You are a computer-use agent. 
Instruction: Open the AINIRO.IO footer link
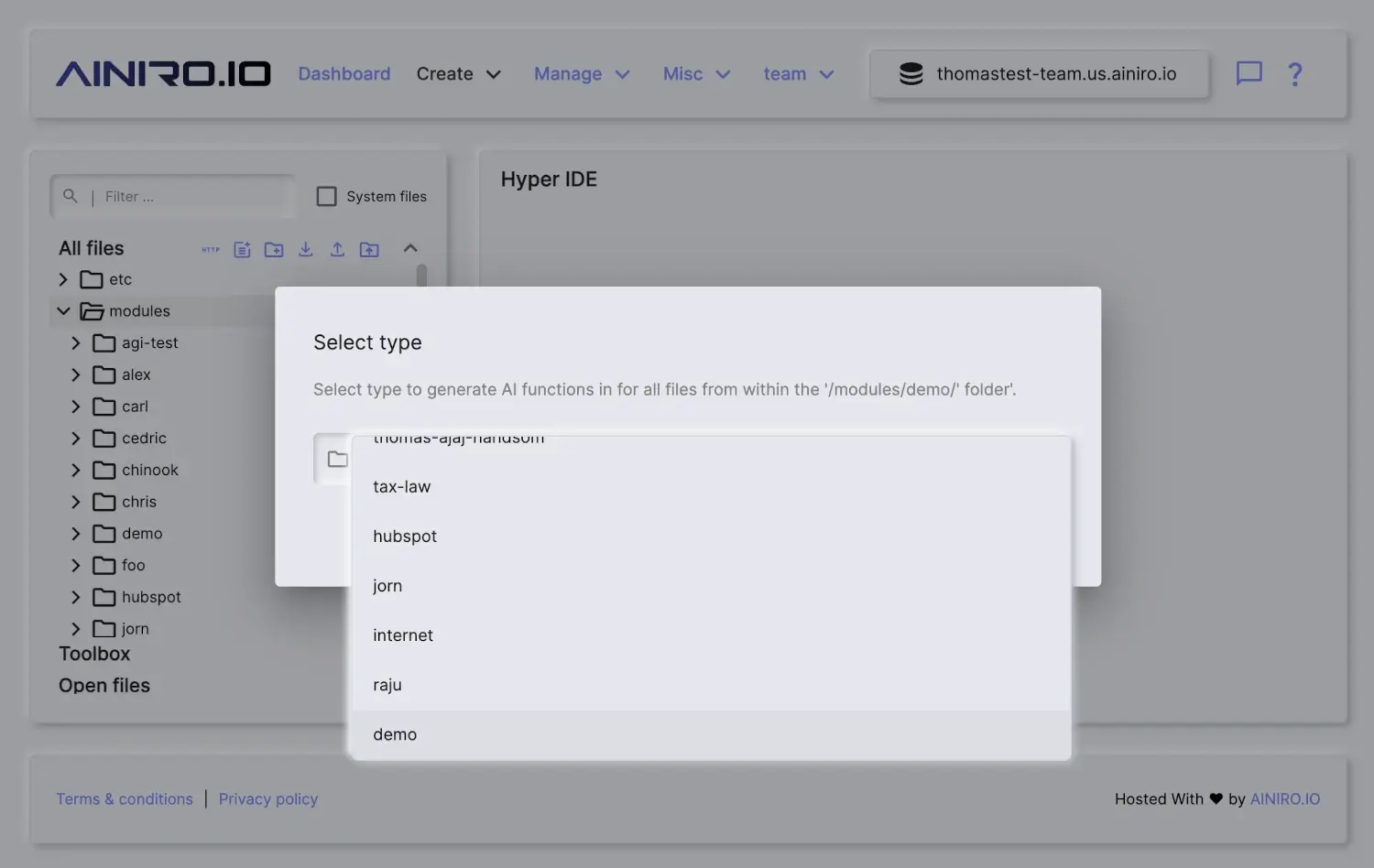(x=1285, y=799)
